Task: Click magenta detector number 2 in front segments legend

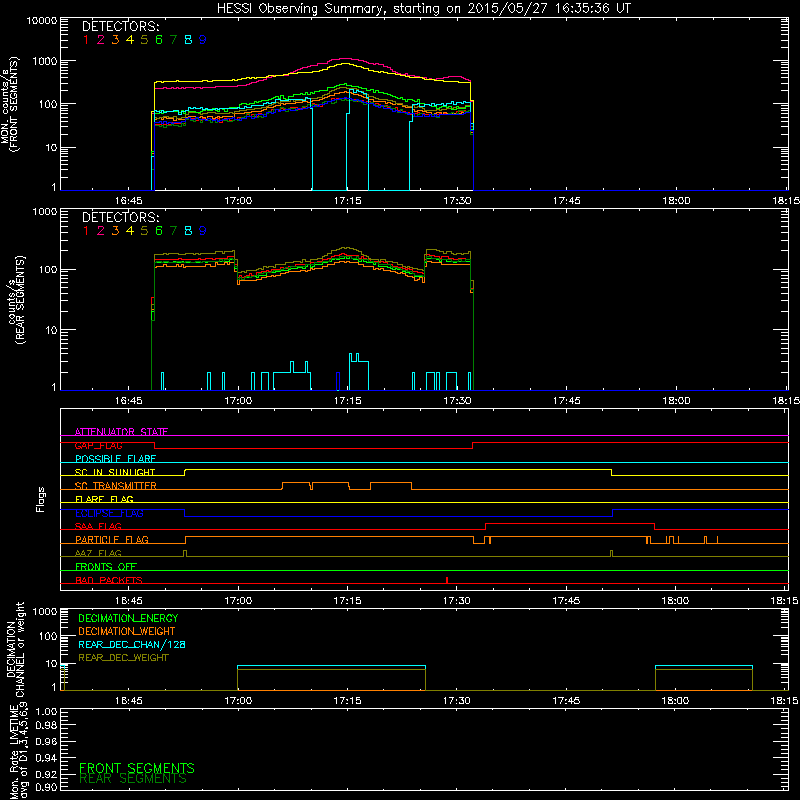Action: coord(101,39)
